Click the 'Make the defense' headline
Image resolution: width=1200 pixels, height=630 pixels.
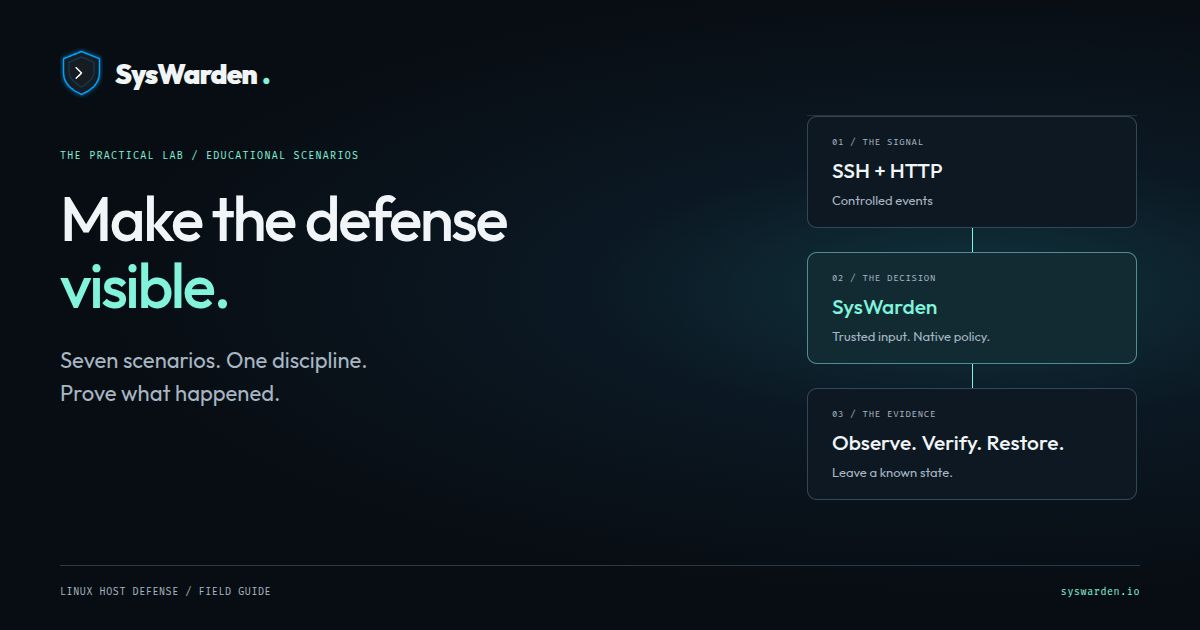(x=284, y=220)
